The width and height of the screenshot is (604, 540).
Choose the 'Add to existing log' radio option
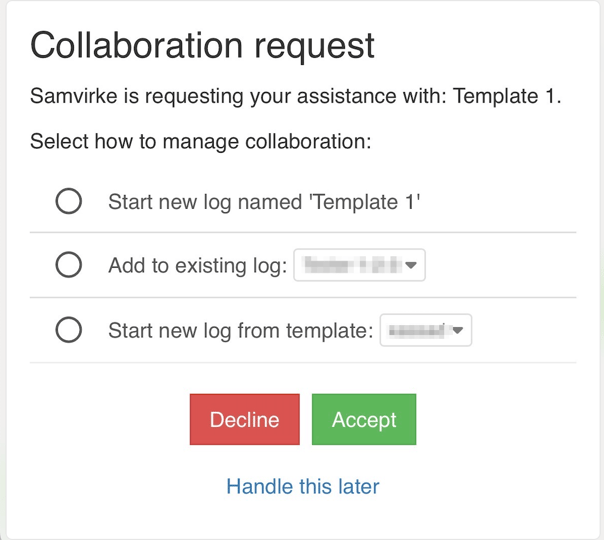click(69, 265)
